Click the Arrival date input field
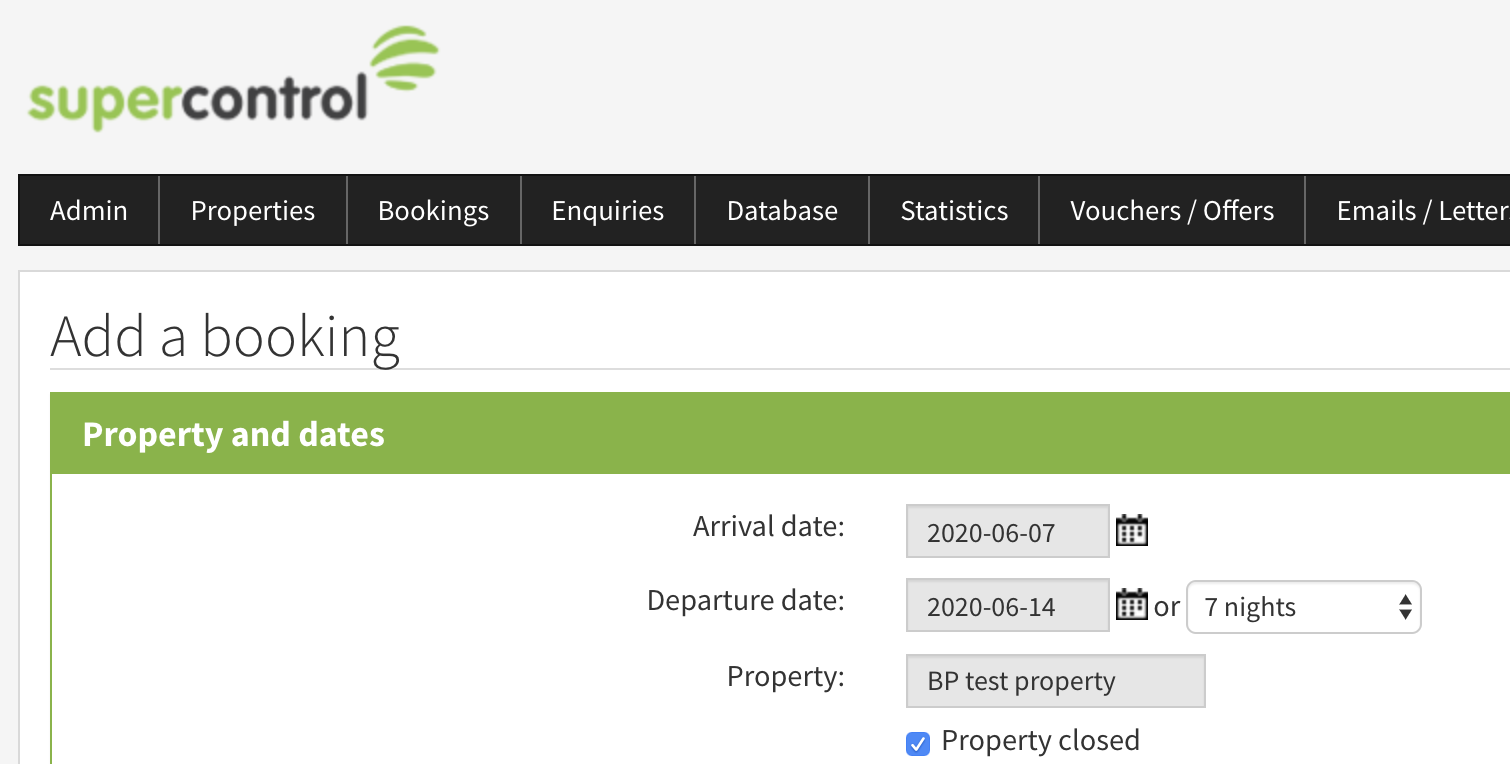This screenshot has width=1510, height=764. pos(1007,531)
